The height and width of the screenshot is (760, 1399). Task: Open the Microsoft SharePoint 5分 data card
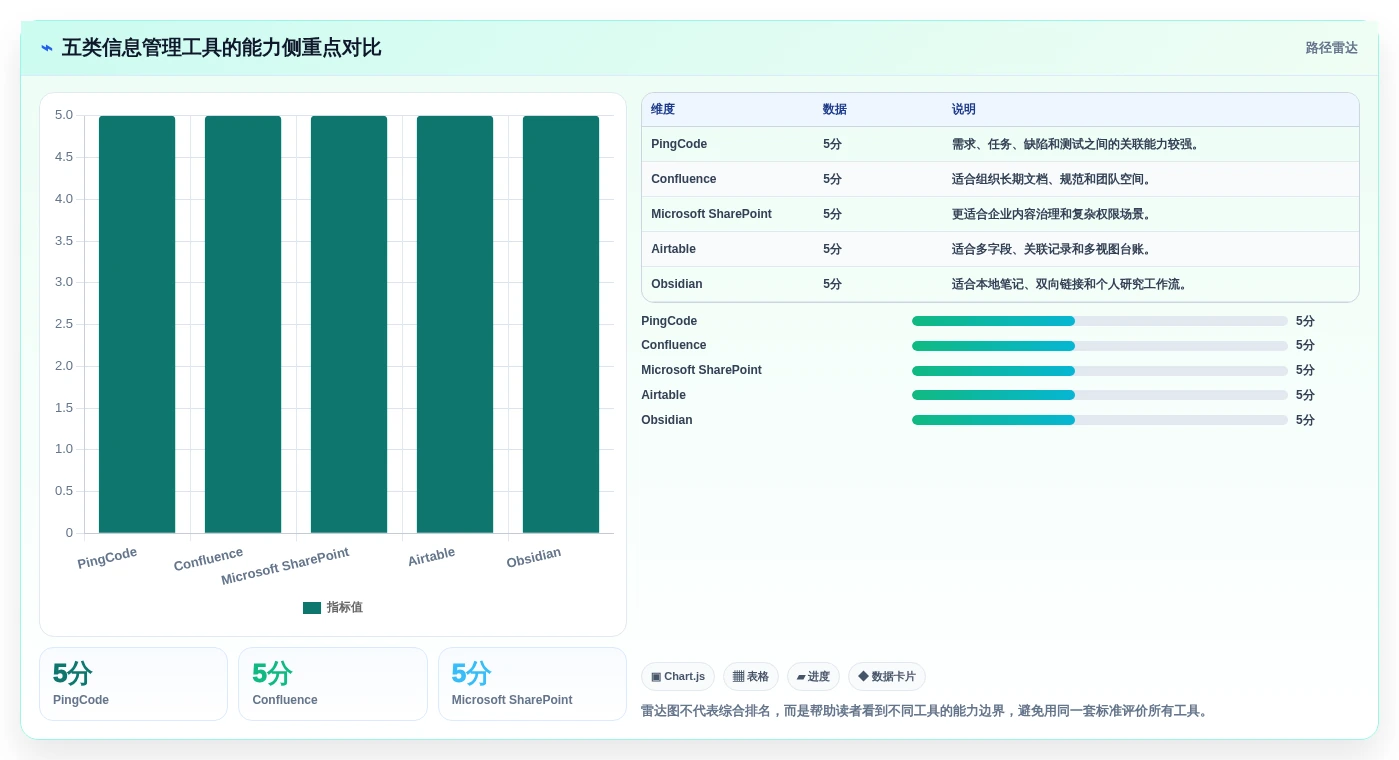click(532, 684)
